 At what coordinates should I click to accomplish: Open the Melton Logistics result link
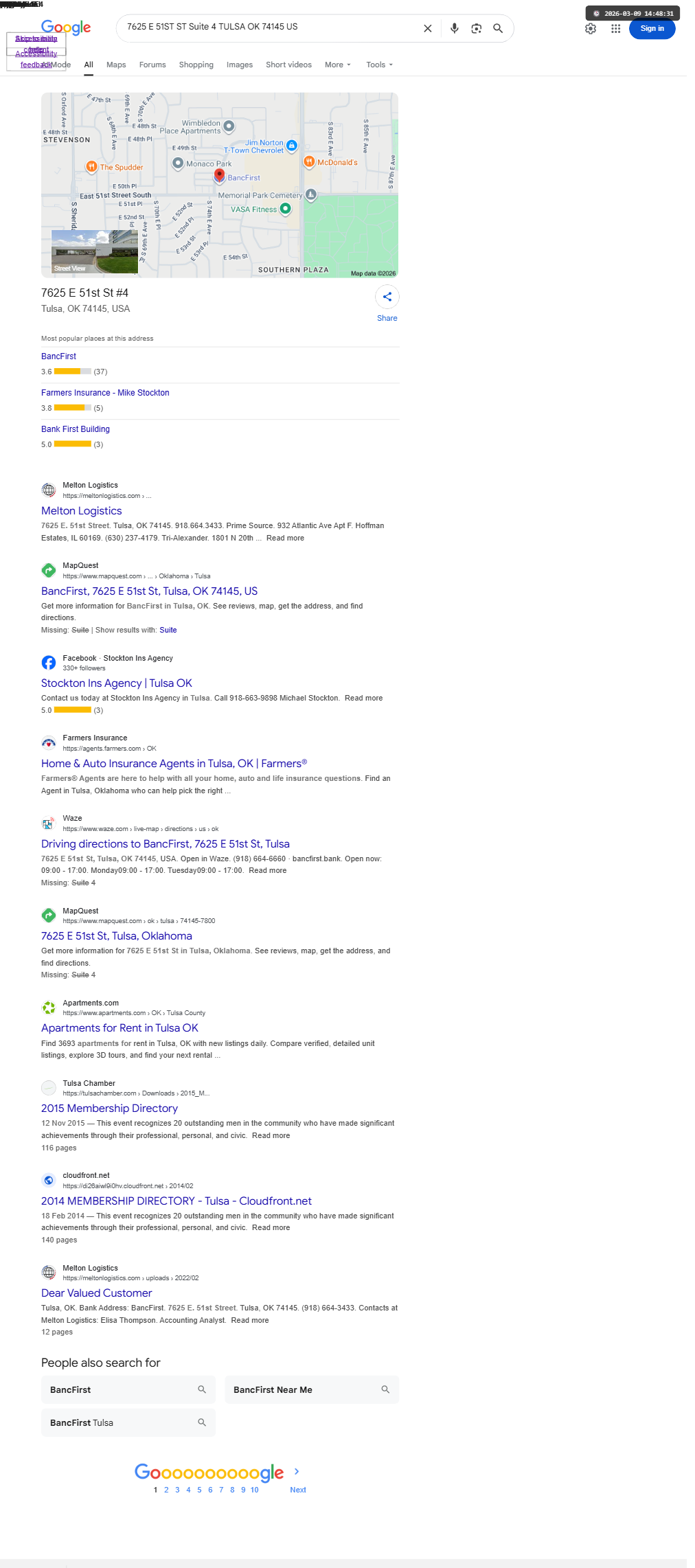coord(81,511)
